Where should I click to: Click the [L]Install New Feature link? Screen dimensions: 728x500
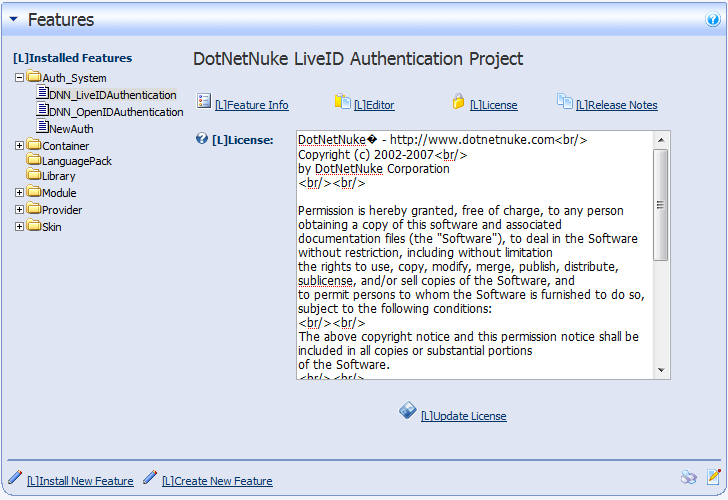tap(80, 481)
